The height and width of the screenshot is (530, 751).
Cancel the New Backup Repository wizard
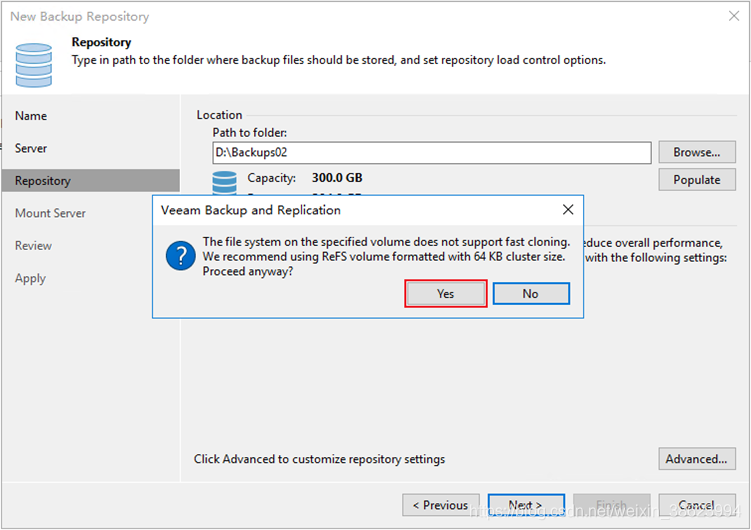(697, 505)
